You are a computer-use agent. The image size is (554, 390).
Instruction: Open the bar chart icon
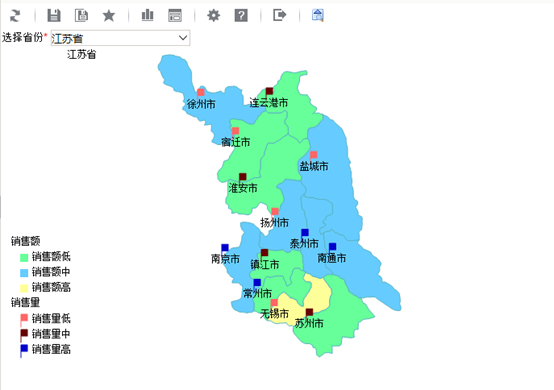point(147,16)
